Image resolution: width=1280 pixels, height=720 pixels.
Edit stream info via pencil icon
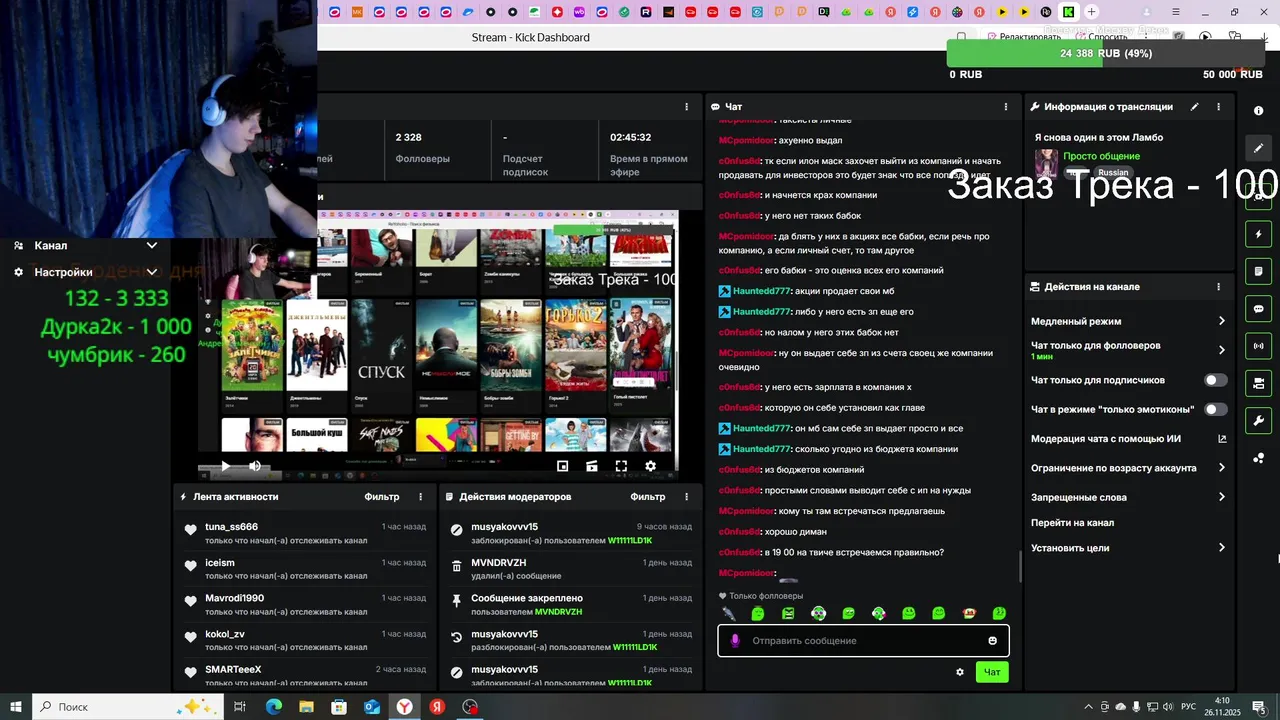click(1194, 107)
